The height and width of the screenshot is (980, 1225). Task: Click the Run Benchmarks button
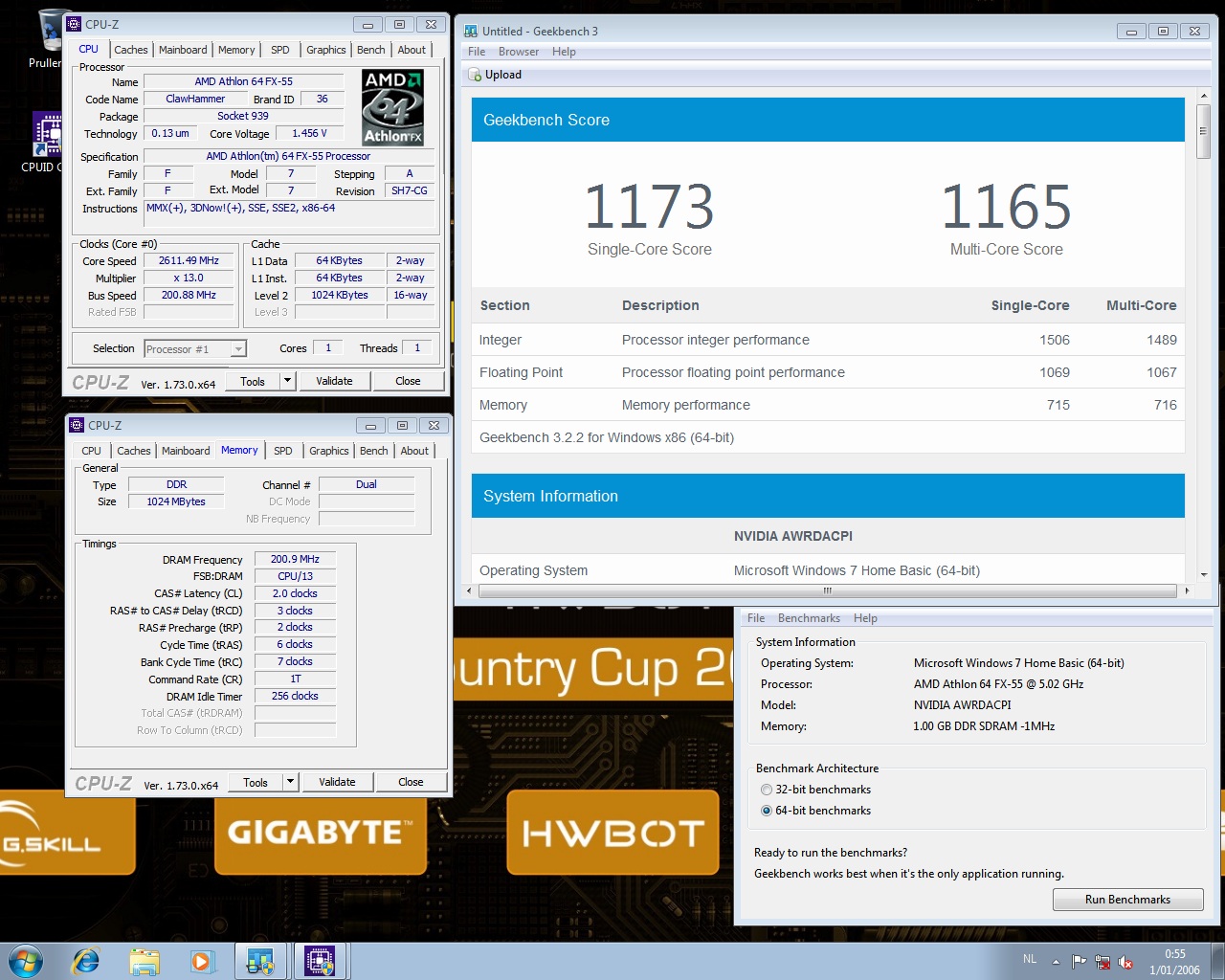(x=1127, y=900)
